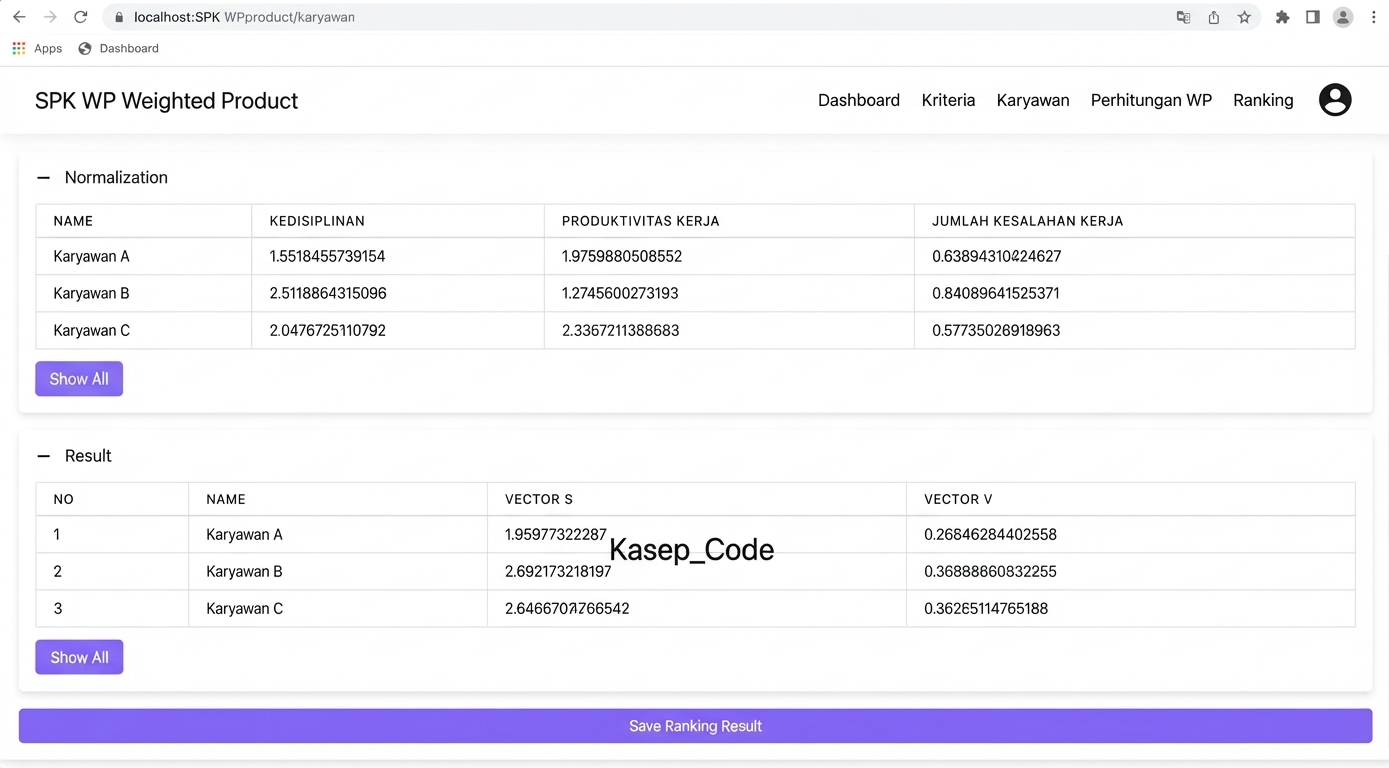Click the SPK WP Weighted Product title
This screenshot has height=768, width=1389.
[166, 101]
